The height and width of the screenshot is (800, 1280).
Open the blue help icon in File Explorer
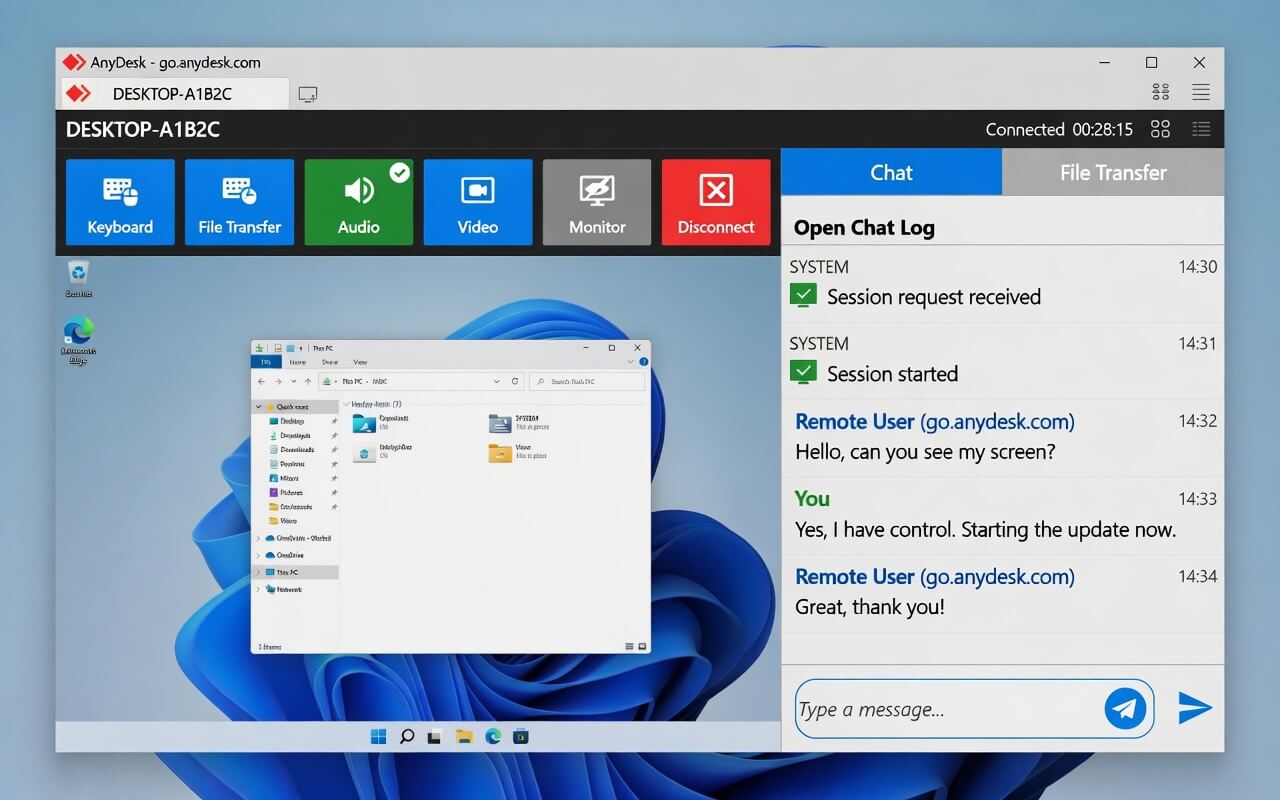point(644,362)
